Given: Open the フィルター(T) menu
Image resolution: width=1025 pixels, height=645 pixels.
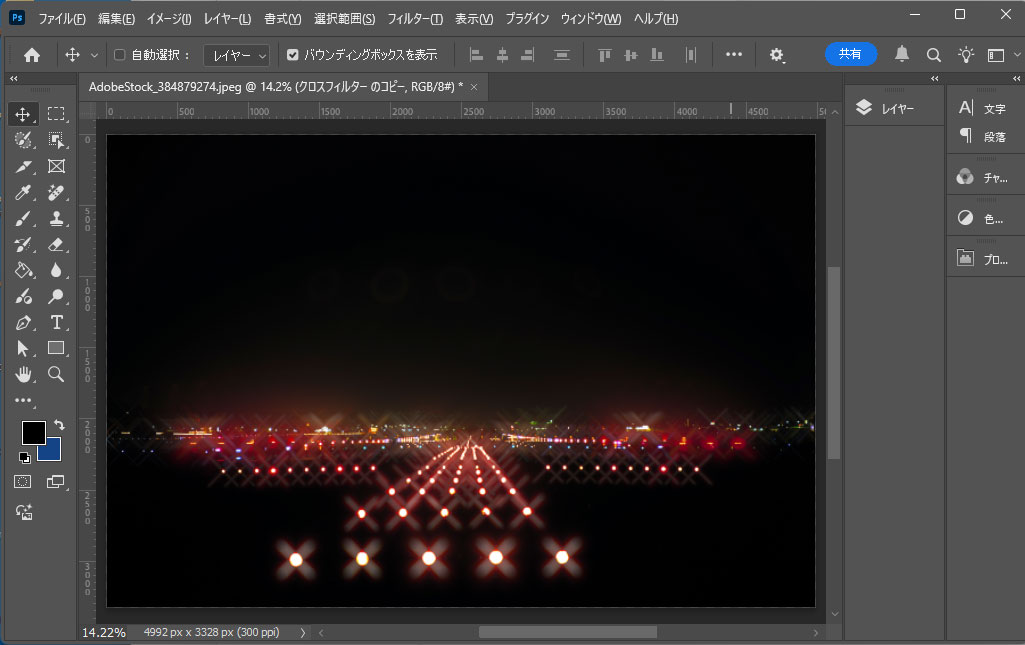Looking at the screenshot, I should 415,19.
